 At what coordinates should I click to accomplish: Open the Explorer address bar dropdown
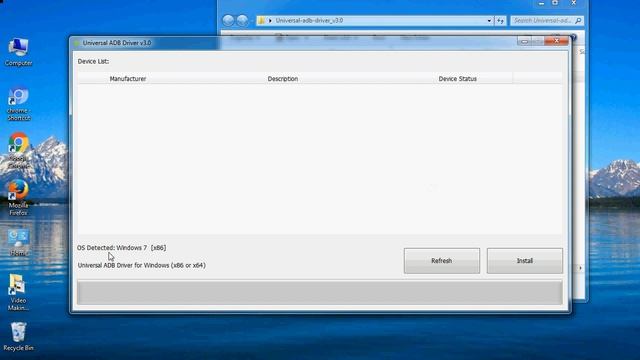point(489,20)
